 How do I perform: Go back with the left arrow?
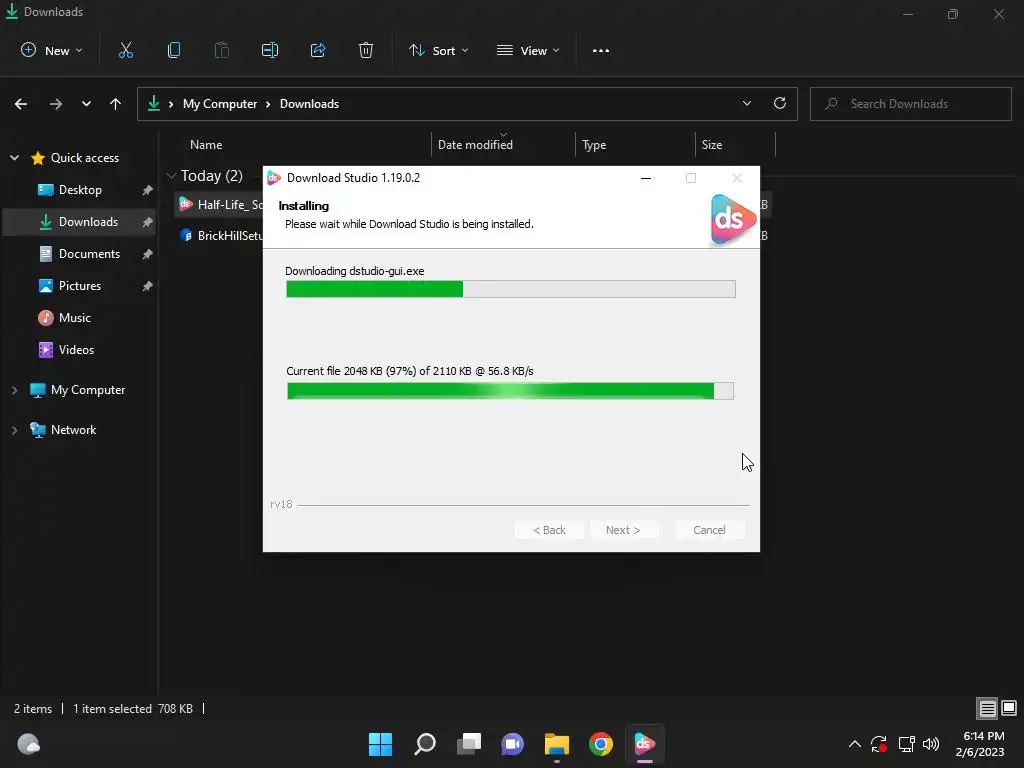tap(21, 104)
